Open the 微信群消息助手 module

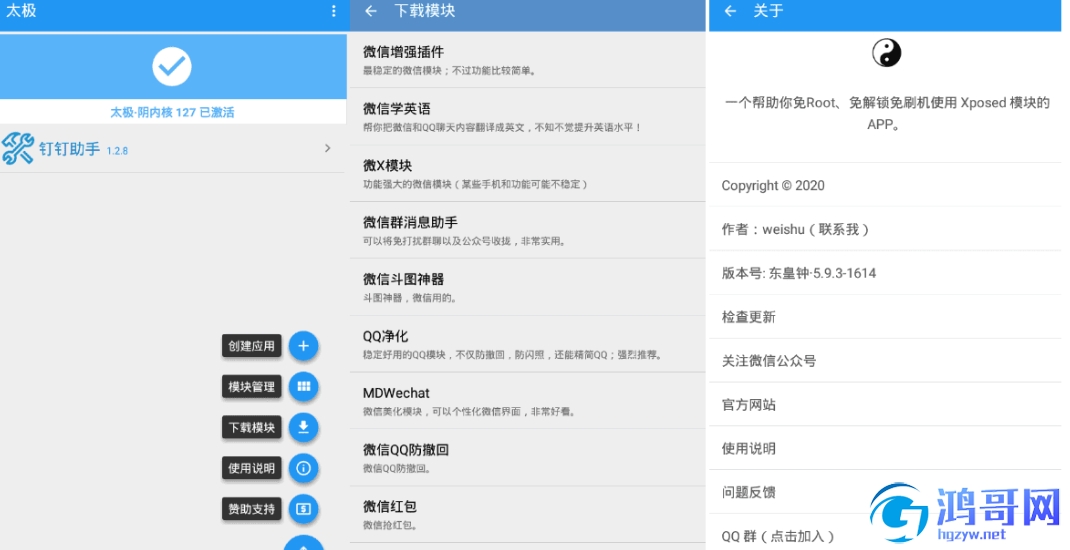[x=527, y=230]
